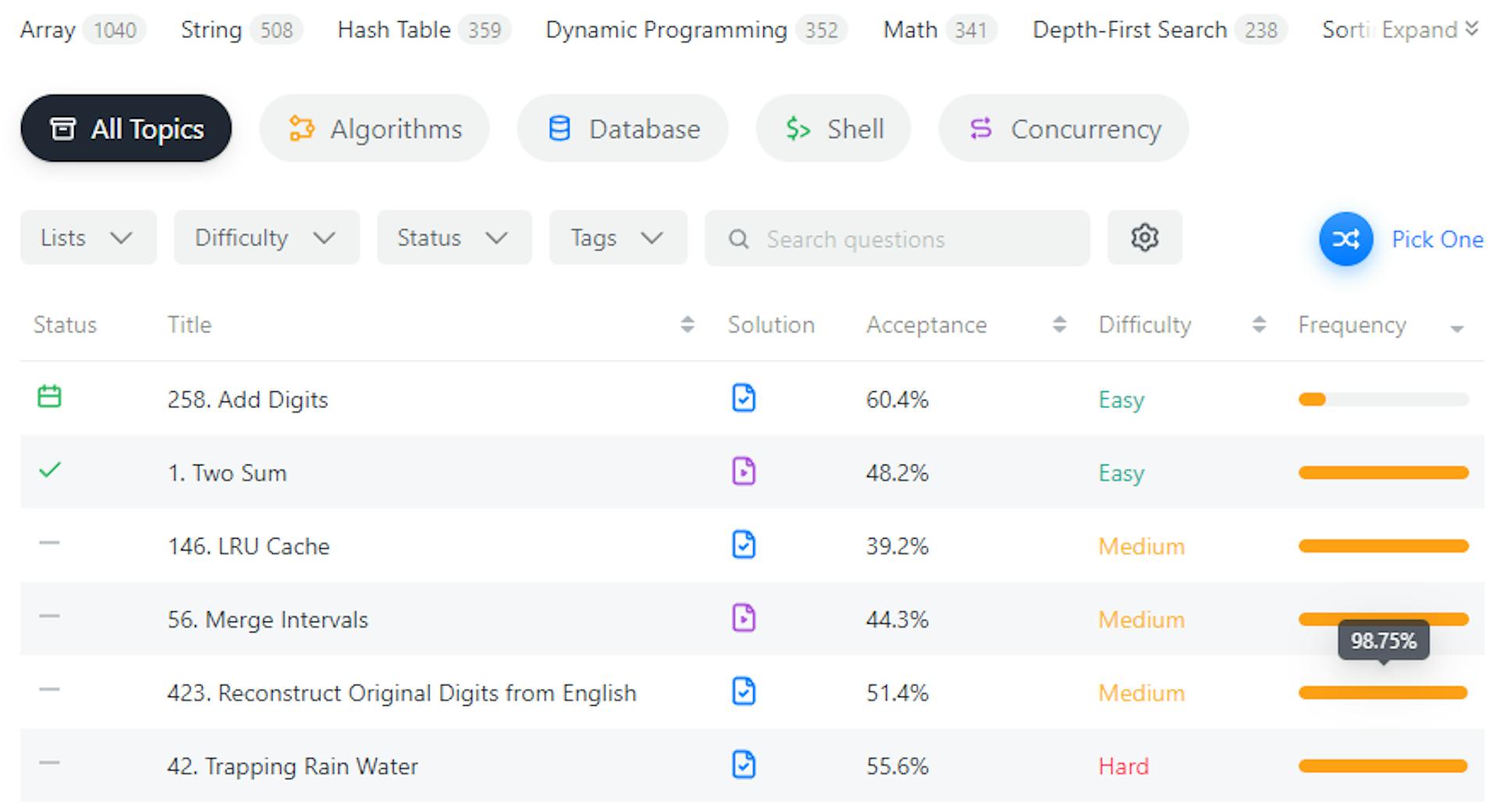Open video solution icon for Merge Intervals
Viewport: 1500px width, 812px height.
743,618
